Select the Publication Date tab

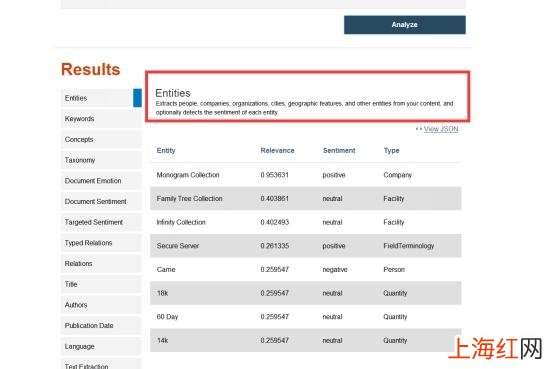pyautogui.click(x=101, y=326)
